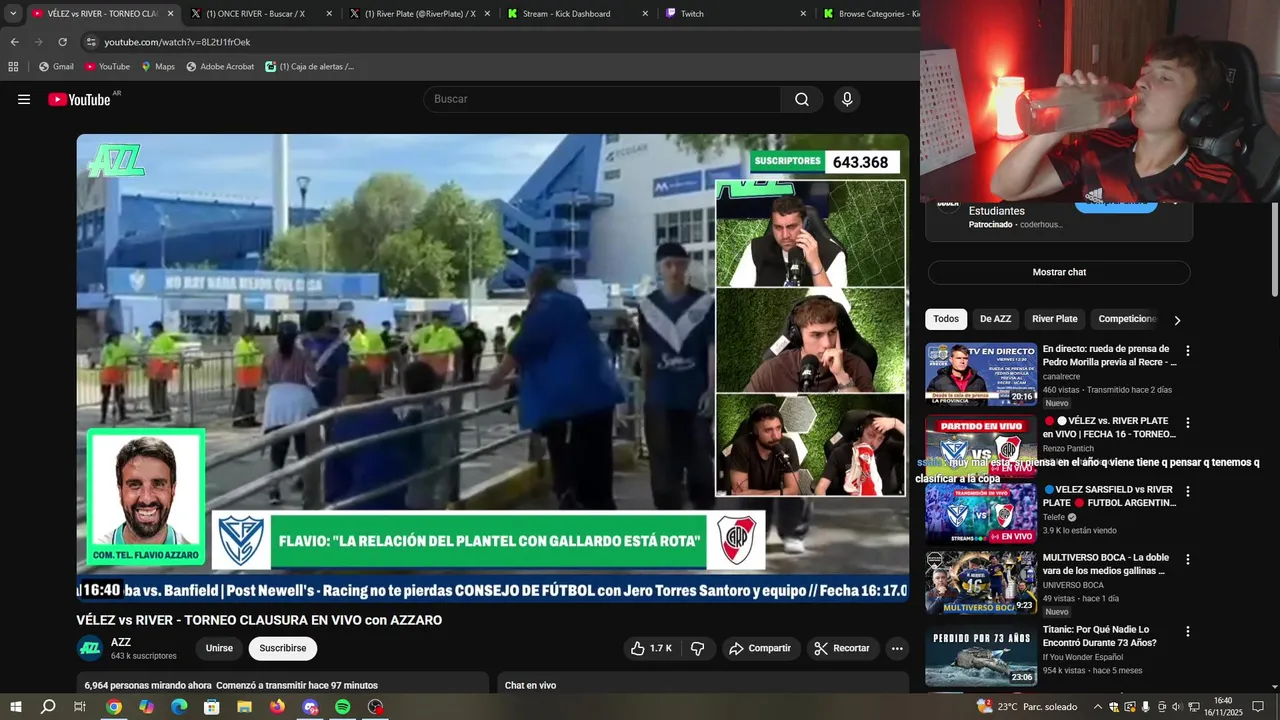
Task: Click the magnifier search button
Action: (802, 99)
